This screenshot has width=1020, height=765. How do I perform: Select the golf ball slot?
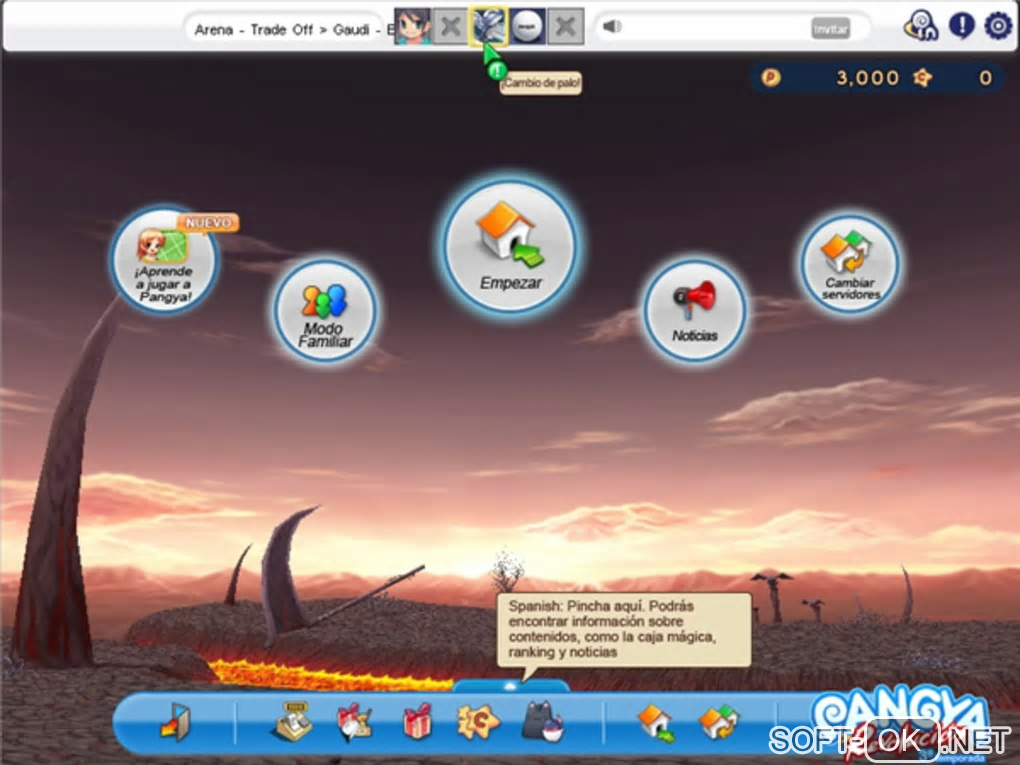[527, 27]
